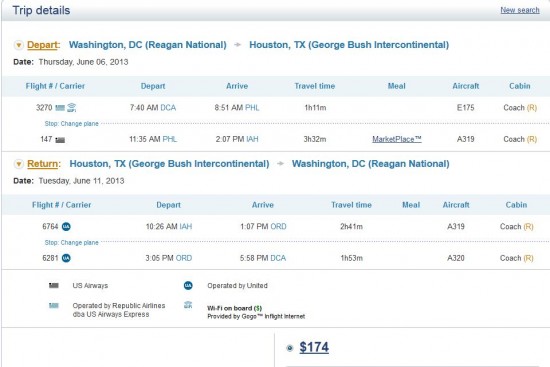Image resolution: width=550 pixels, height=367 pixels.
Task: Click the ORD arrival airport code
Action: tap(279, 227)
